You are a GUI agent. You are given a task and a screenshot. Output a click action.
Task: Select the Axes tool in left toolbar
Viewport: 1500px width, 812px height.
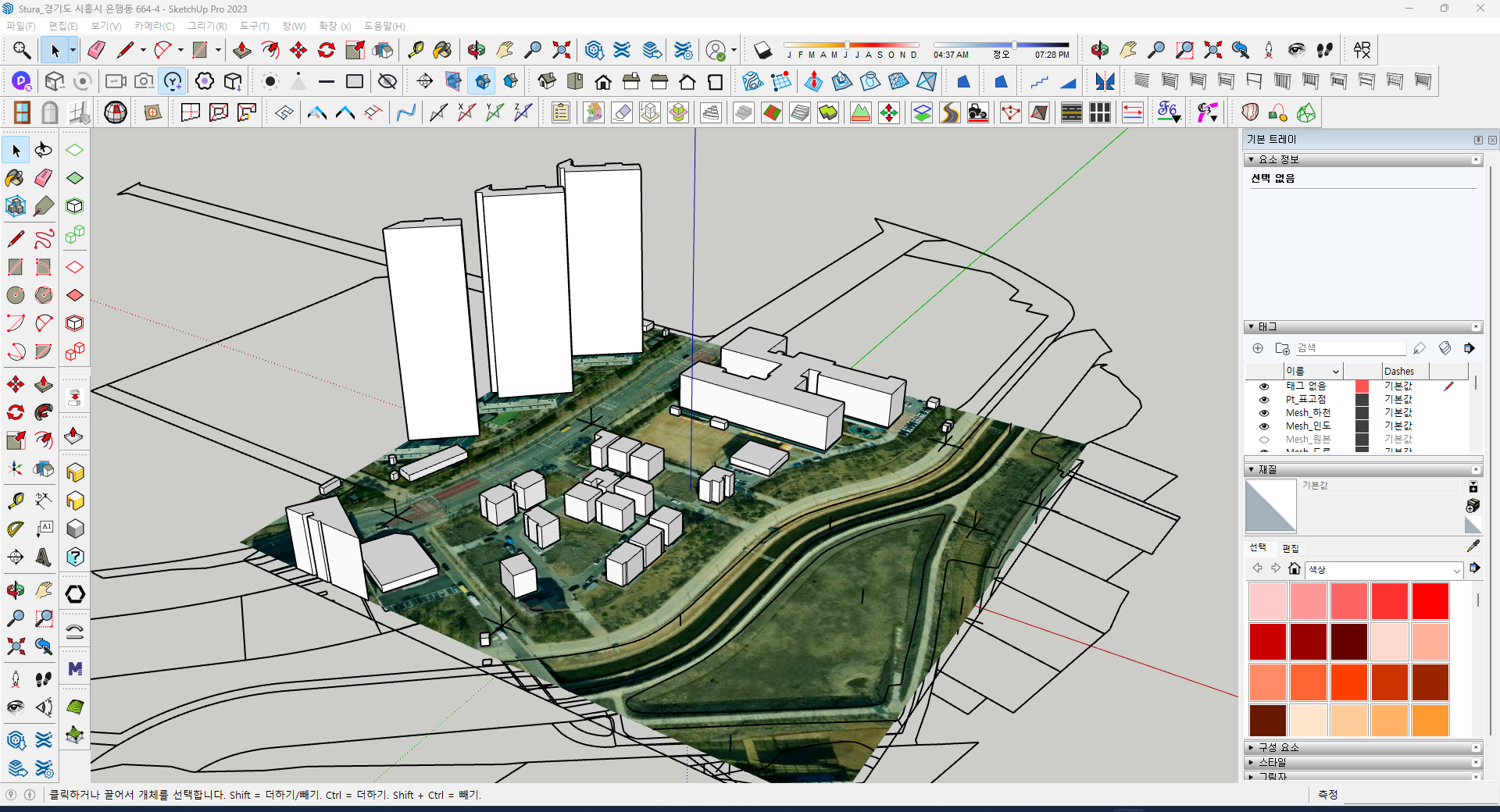pos(16,468)
